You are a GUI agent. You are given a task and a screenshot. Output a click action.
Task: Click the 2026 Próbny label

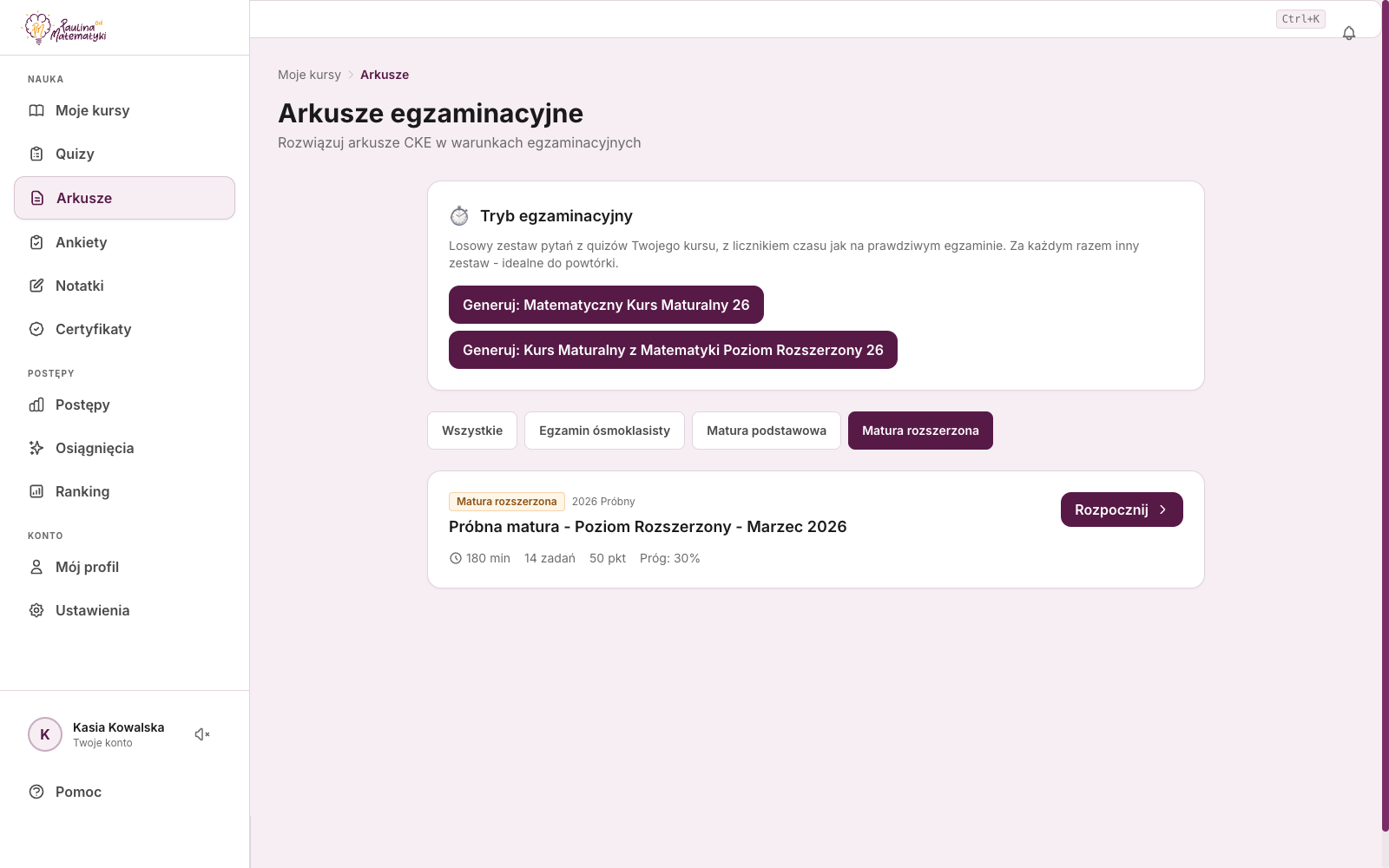coord(603,502)
